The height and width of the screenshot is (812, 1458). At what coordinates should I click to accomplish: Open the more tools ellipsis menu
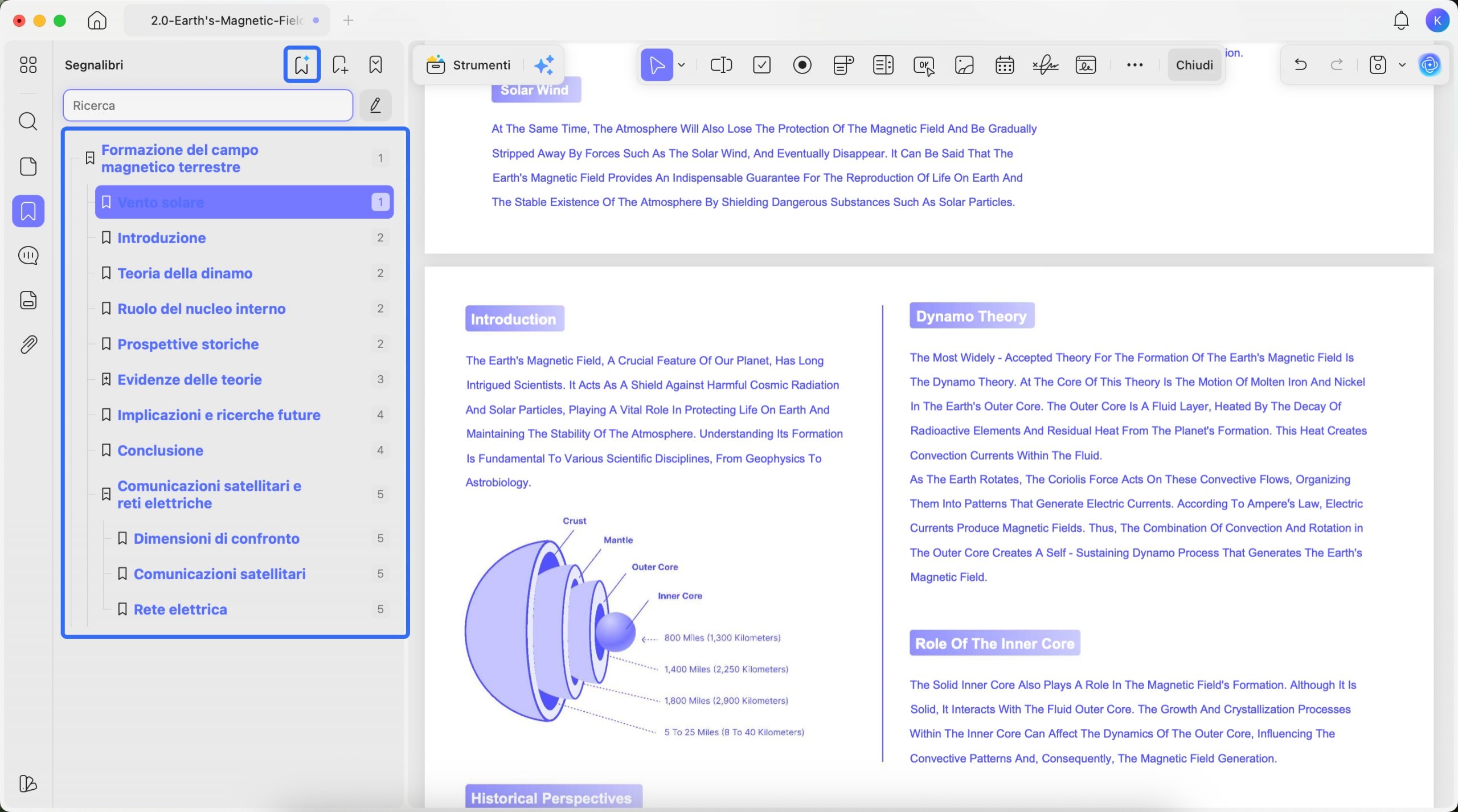tap(1134, 65)
